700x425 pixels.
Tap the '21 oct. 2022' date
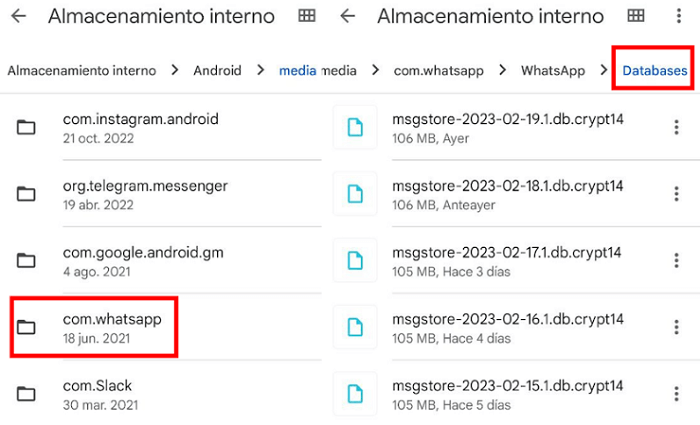point(98,138)
